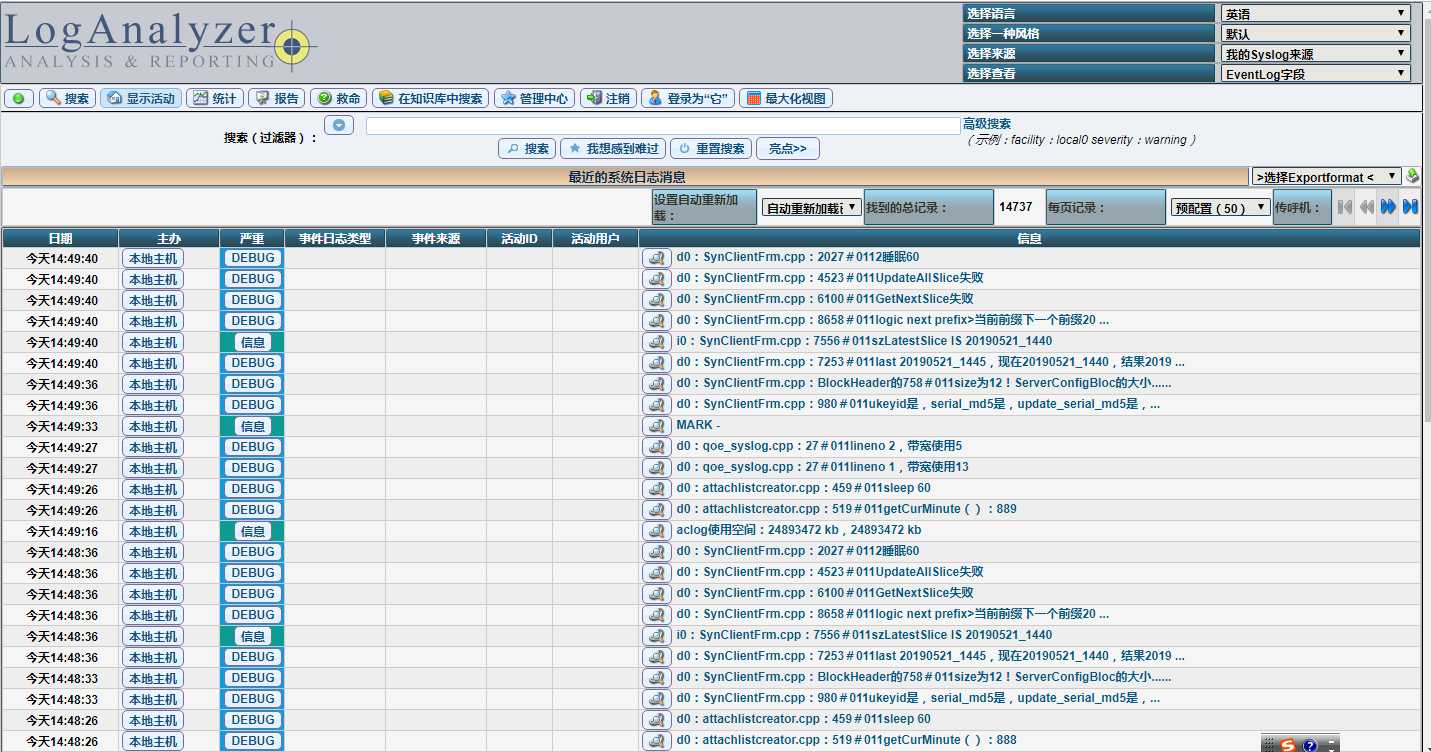Click the 信息 column header

1029,238
